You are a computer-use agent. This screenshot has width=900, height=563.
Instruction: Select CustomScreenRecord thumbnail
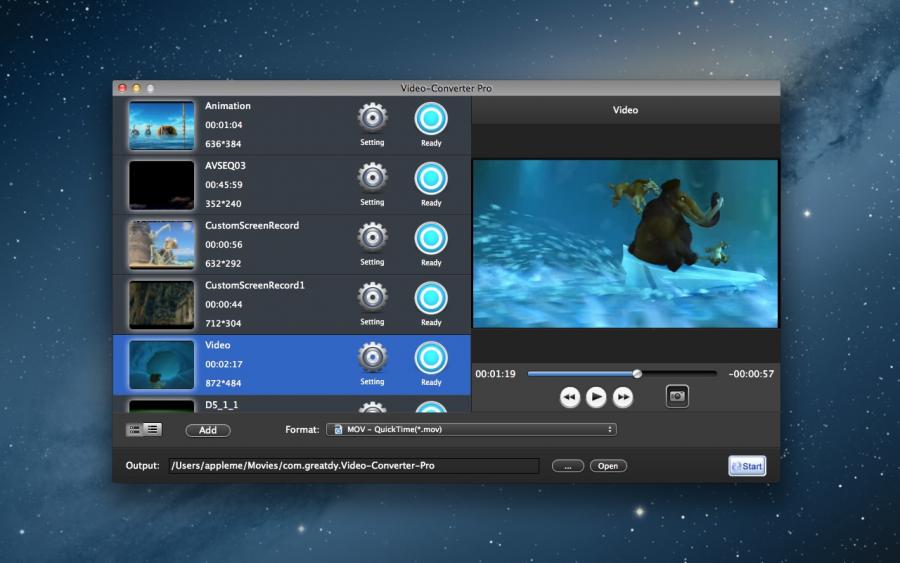pyautogui.click(x=161, y=244)
